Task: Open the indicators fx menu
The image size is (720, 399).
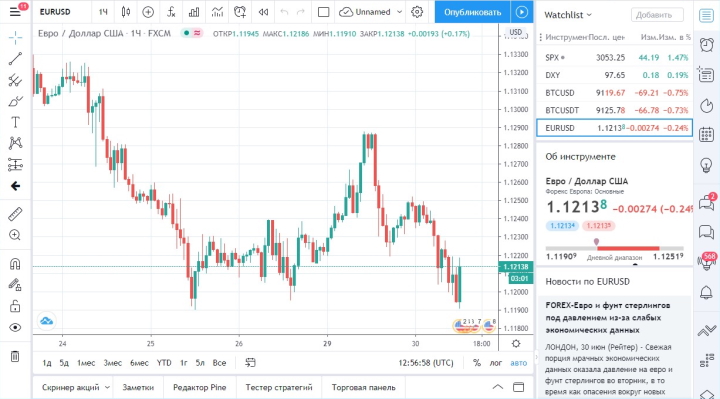Action: pos(171,12)
